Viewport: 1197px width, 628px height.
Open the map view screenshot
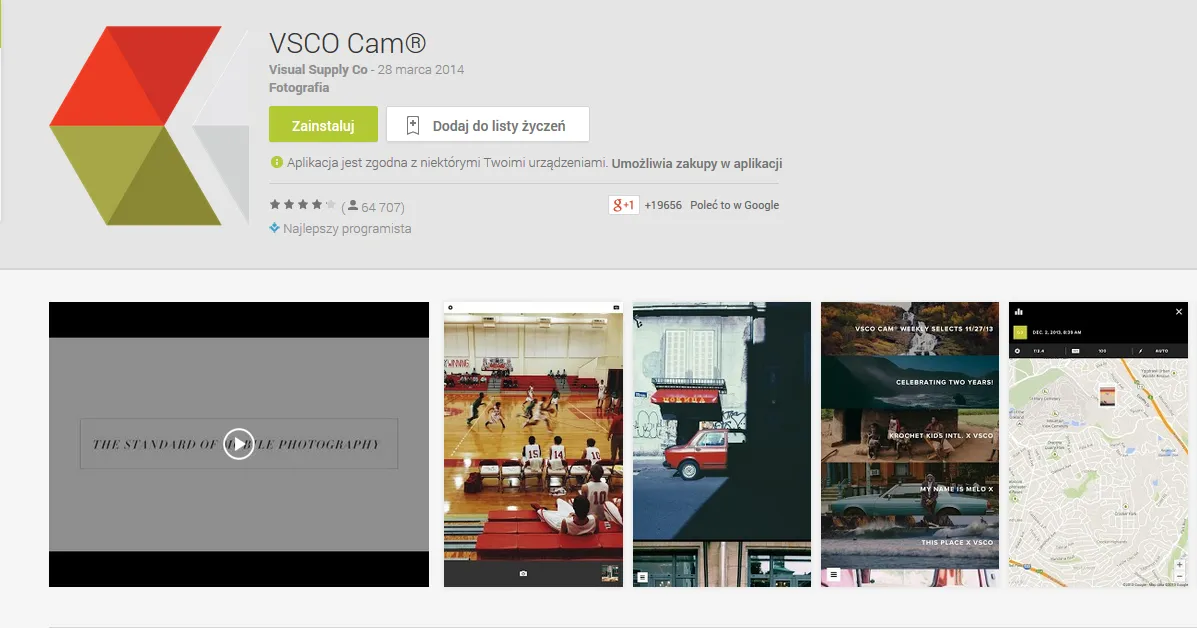[x=1098, y=444]
